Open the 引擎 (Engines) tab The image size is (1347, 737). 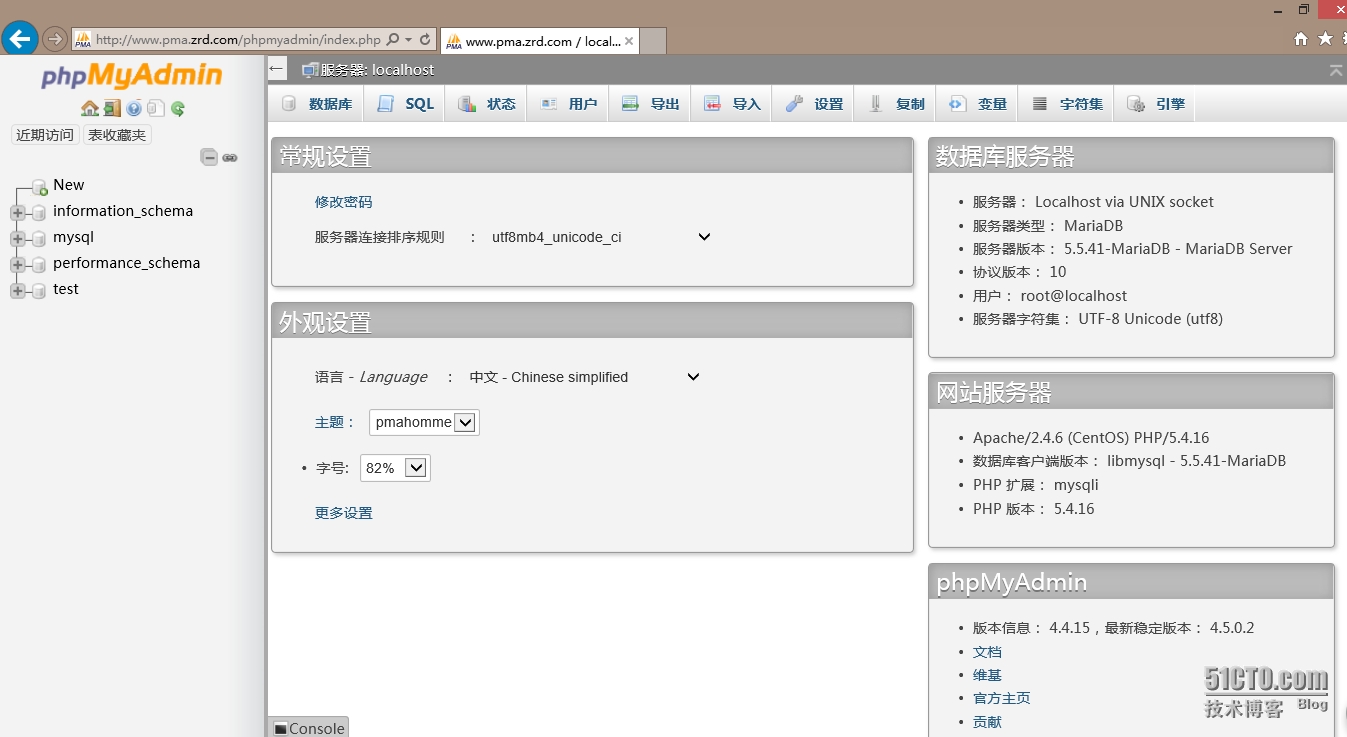point(1155,104)
